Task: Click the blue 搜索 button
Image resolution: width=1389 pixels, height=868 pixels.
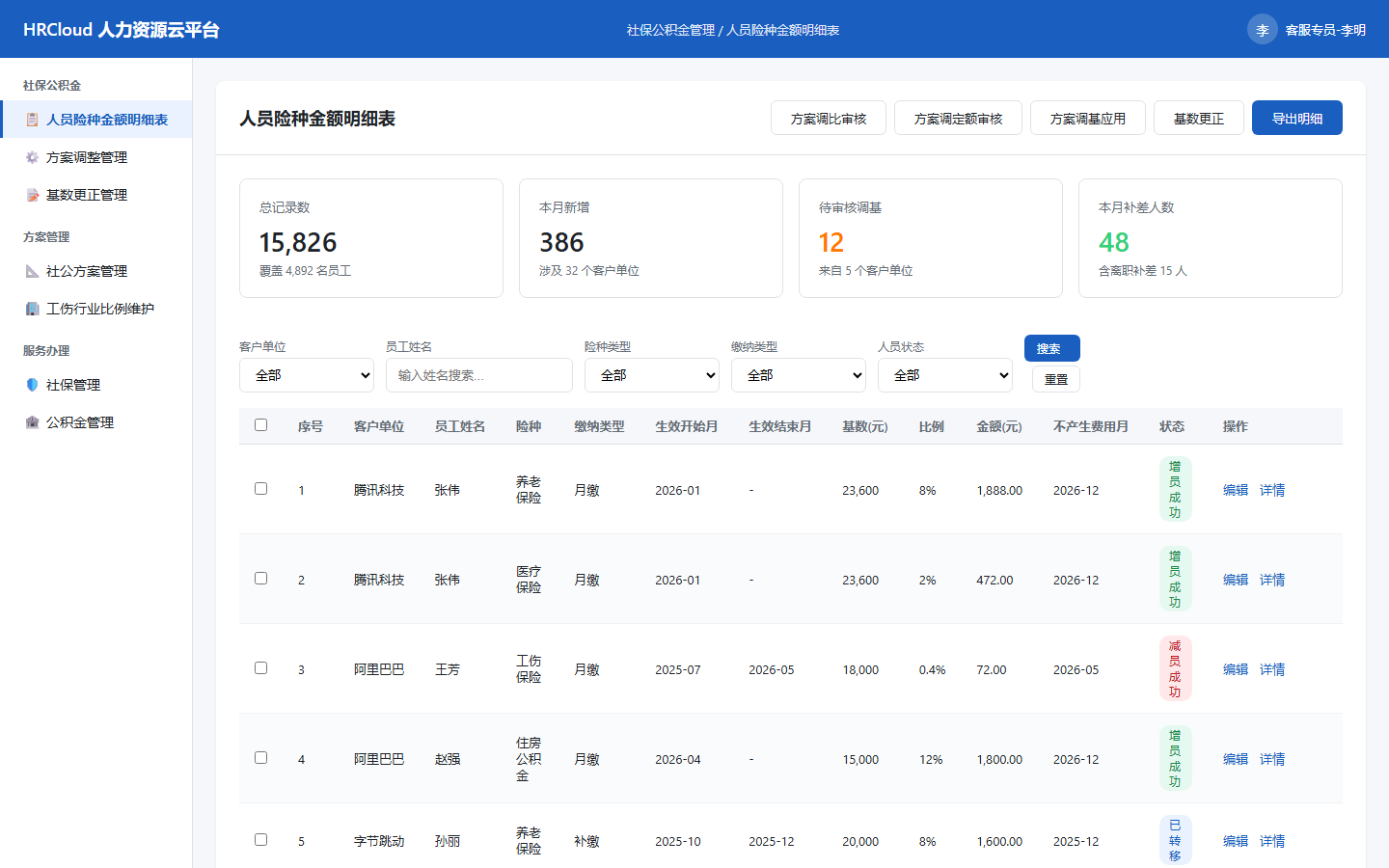Action: pyautogui.click(x=1052, y=348)
